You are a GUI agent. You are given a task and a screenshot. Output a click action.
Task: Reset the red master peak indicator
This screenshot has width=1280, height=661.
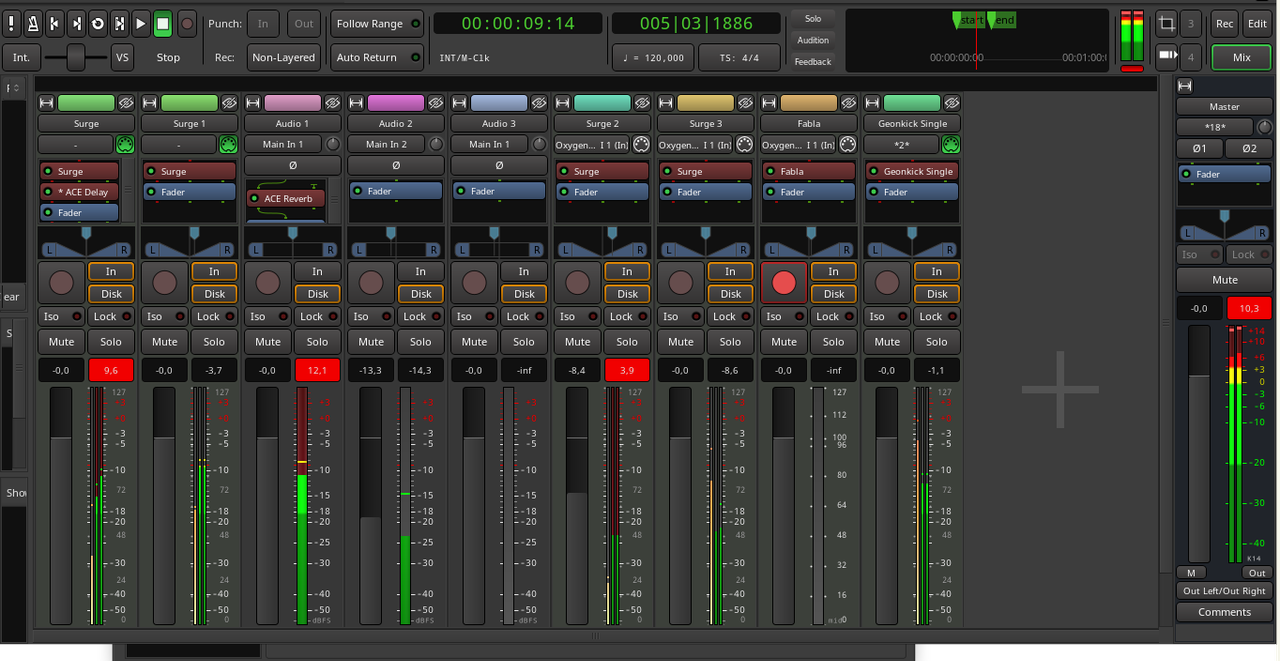pyautogui.click(x=1132, y=68)
